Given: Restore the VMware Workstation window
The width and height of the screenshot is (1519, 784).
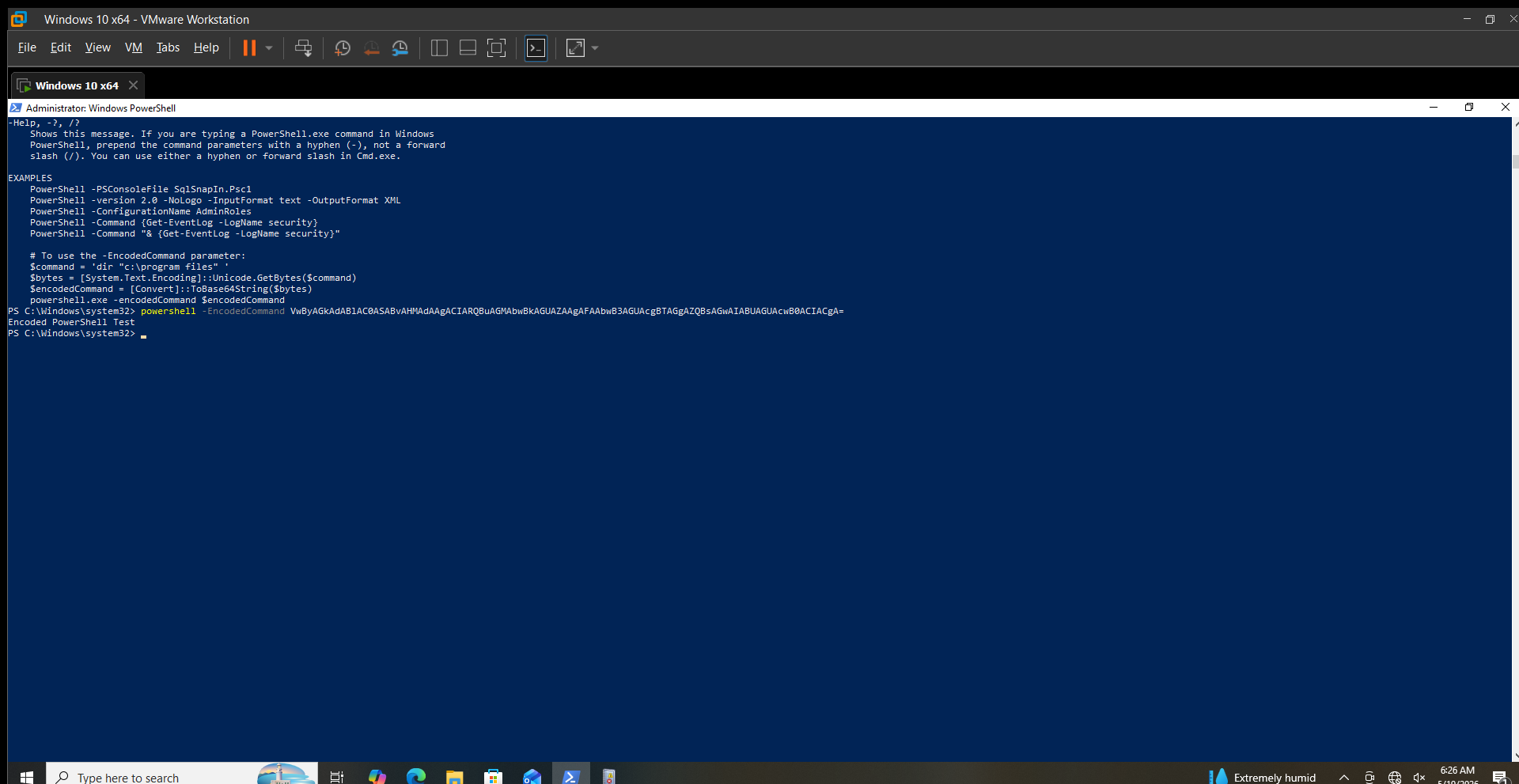Looking at the screenshot, I should point(1490,19).
